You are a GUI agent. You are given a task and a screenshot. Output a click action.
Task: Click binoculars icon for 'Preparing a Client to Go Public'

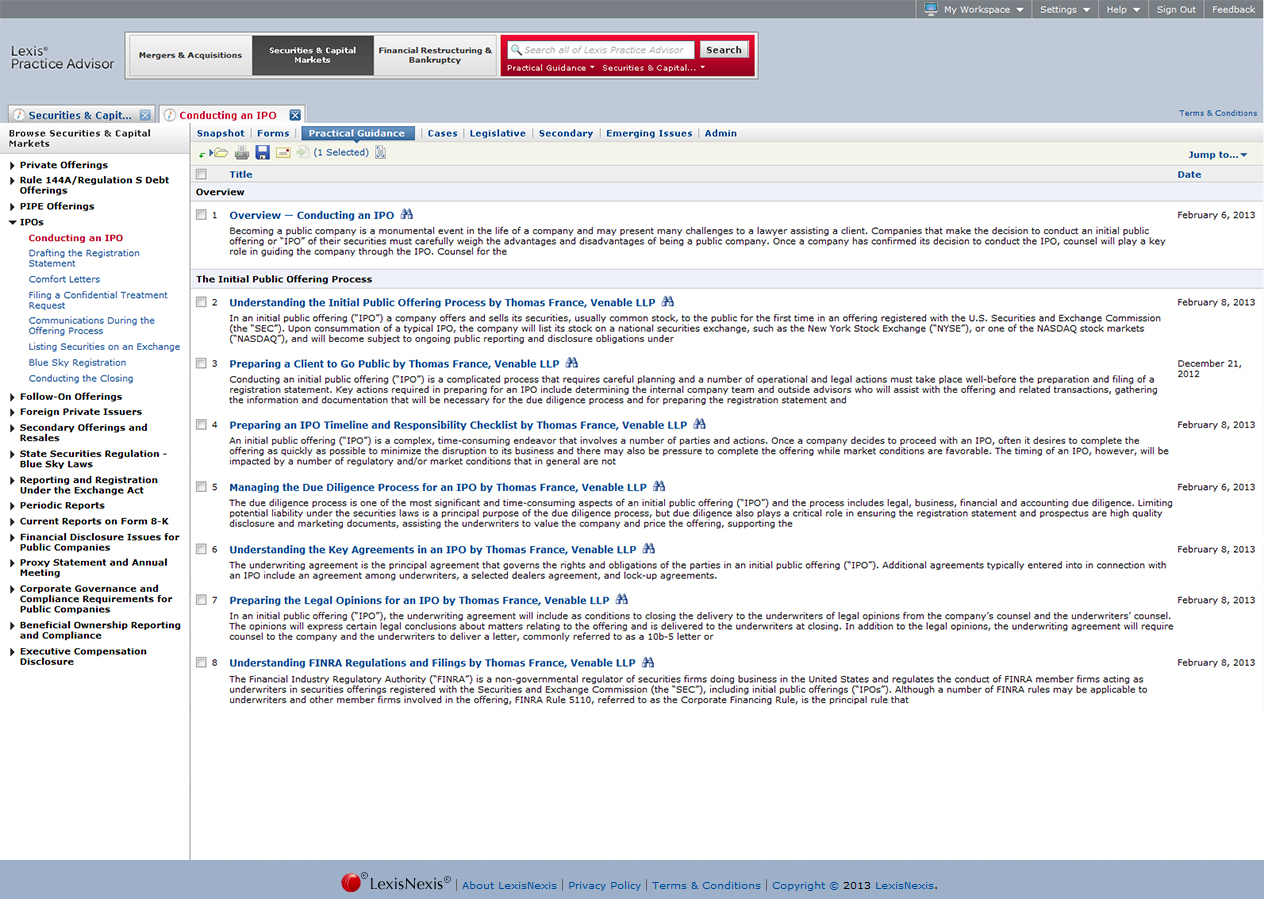coord(572,364)
